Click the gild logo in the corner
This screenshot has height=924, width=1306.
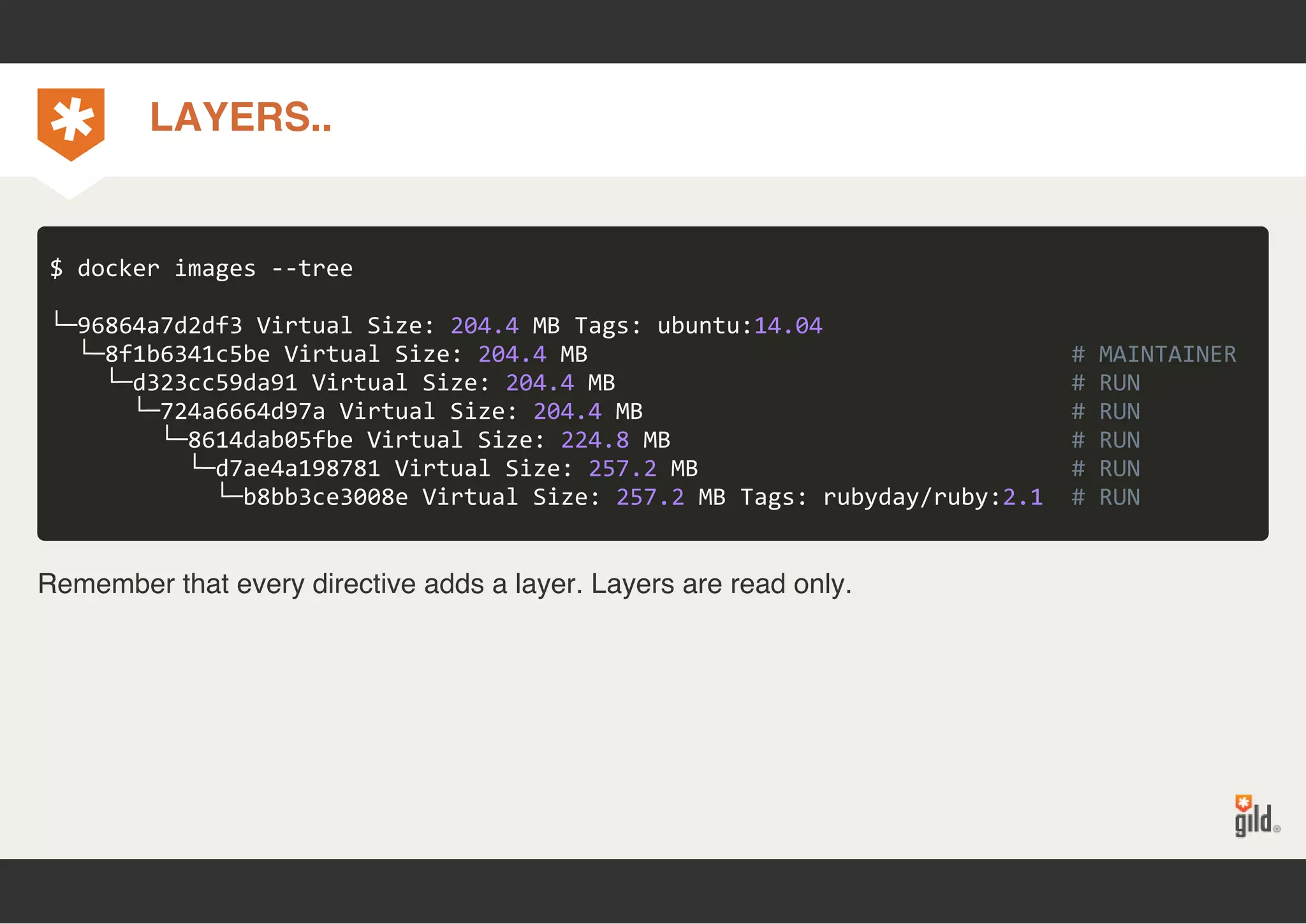[x=1257, y=816]
